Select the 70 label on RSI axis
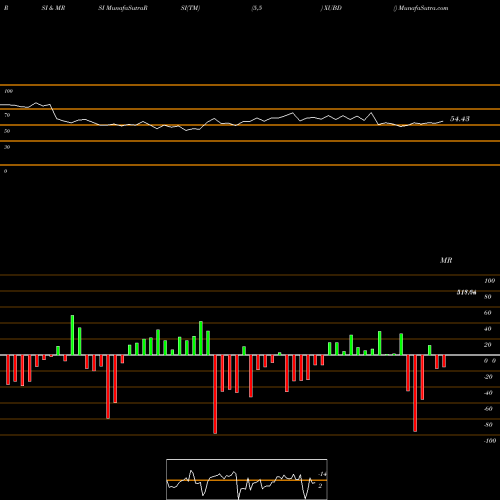Image resolution: width=500 pixels, height=500 pixels. pyautogui.click(x=7, y=115)
